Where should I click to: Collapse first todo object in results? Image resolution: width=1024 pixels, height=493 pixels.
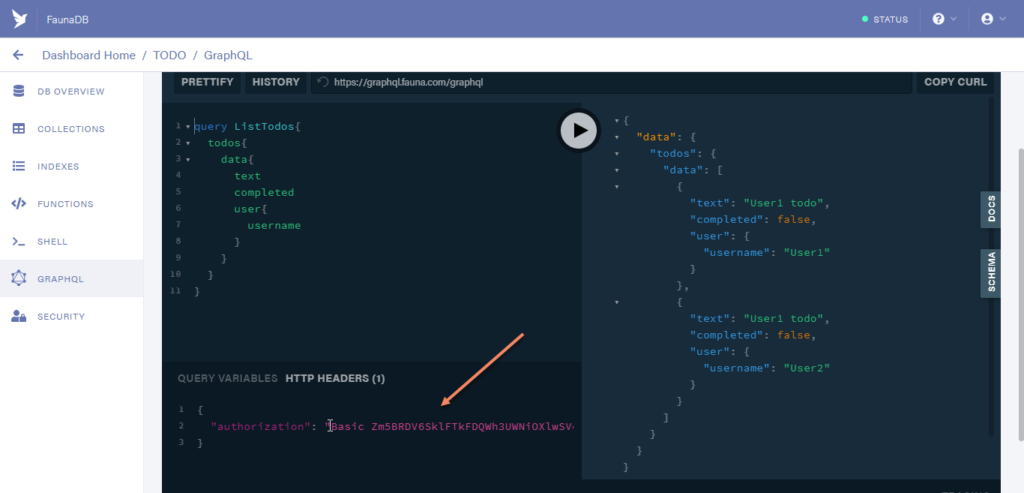(x=616, y=187)
